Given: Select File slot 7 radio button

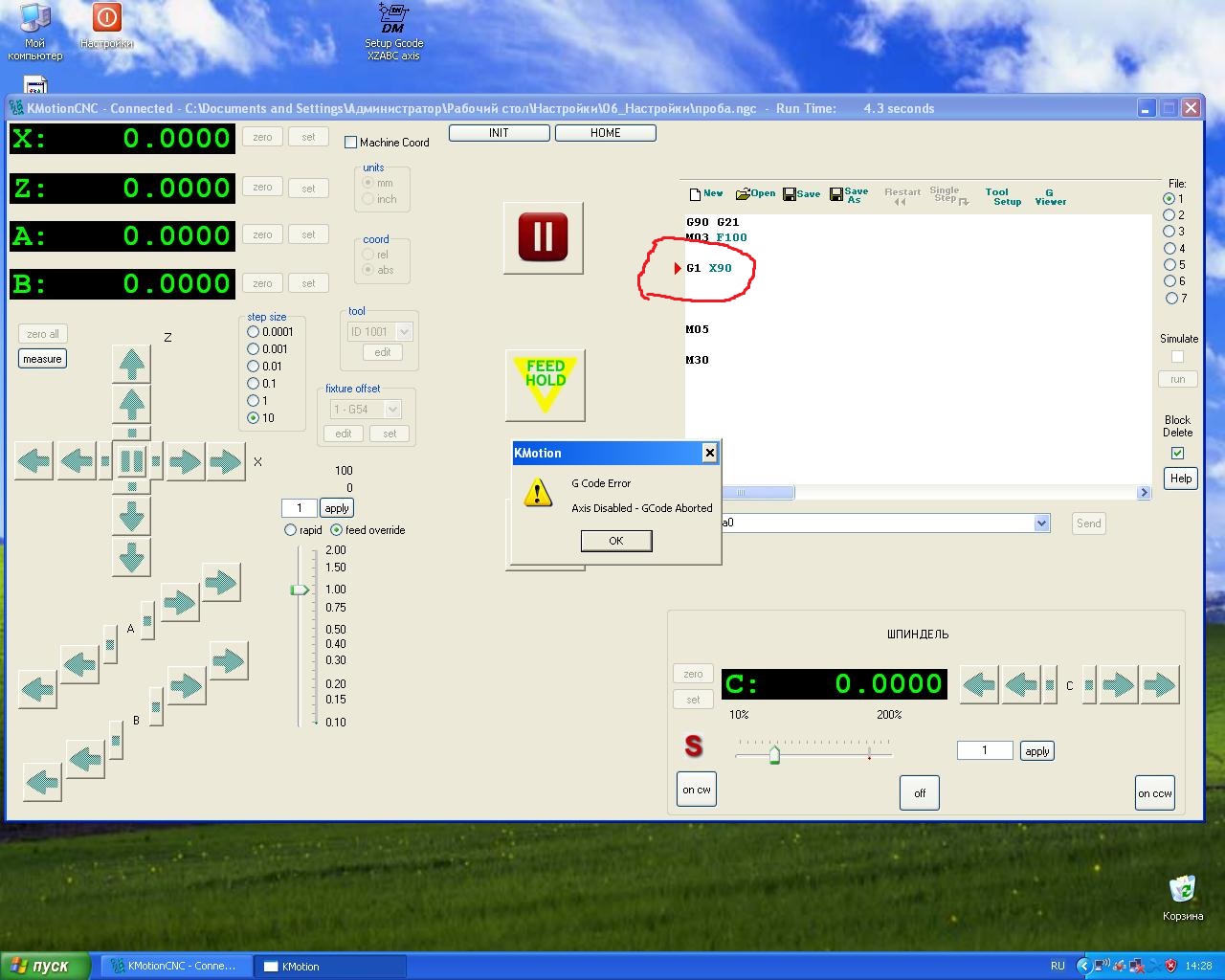Looking at the screenshot, I should (x=1171, y=299).
